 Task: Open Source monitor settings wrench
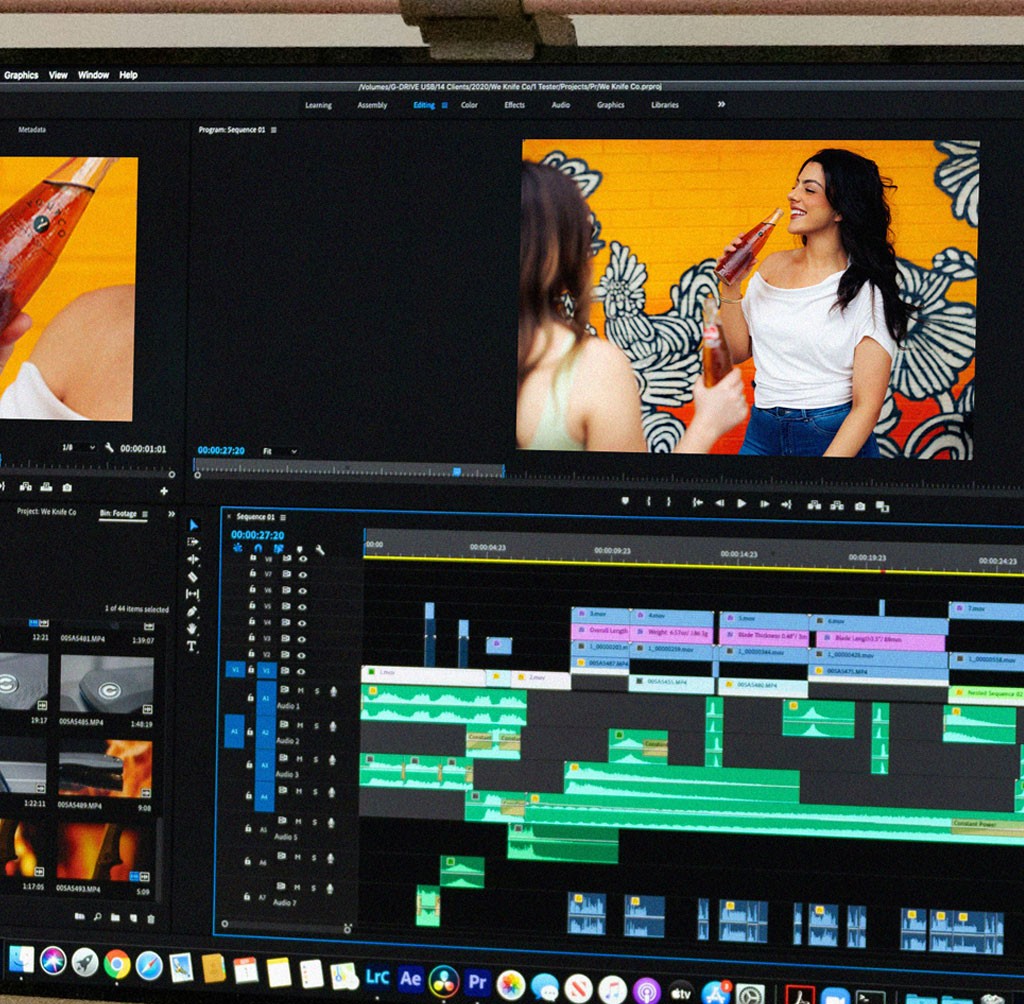(x=110, y=447)
